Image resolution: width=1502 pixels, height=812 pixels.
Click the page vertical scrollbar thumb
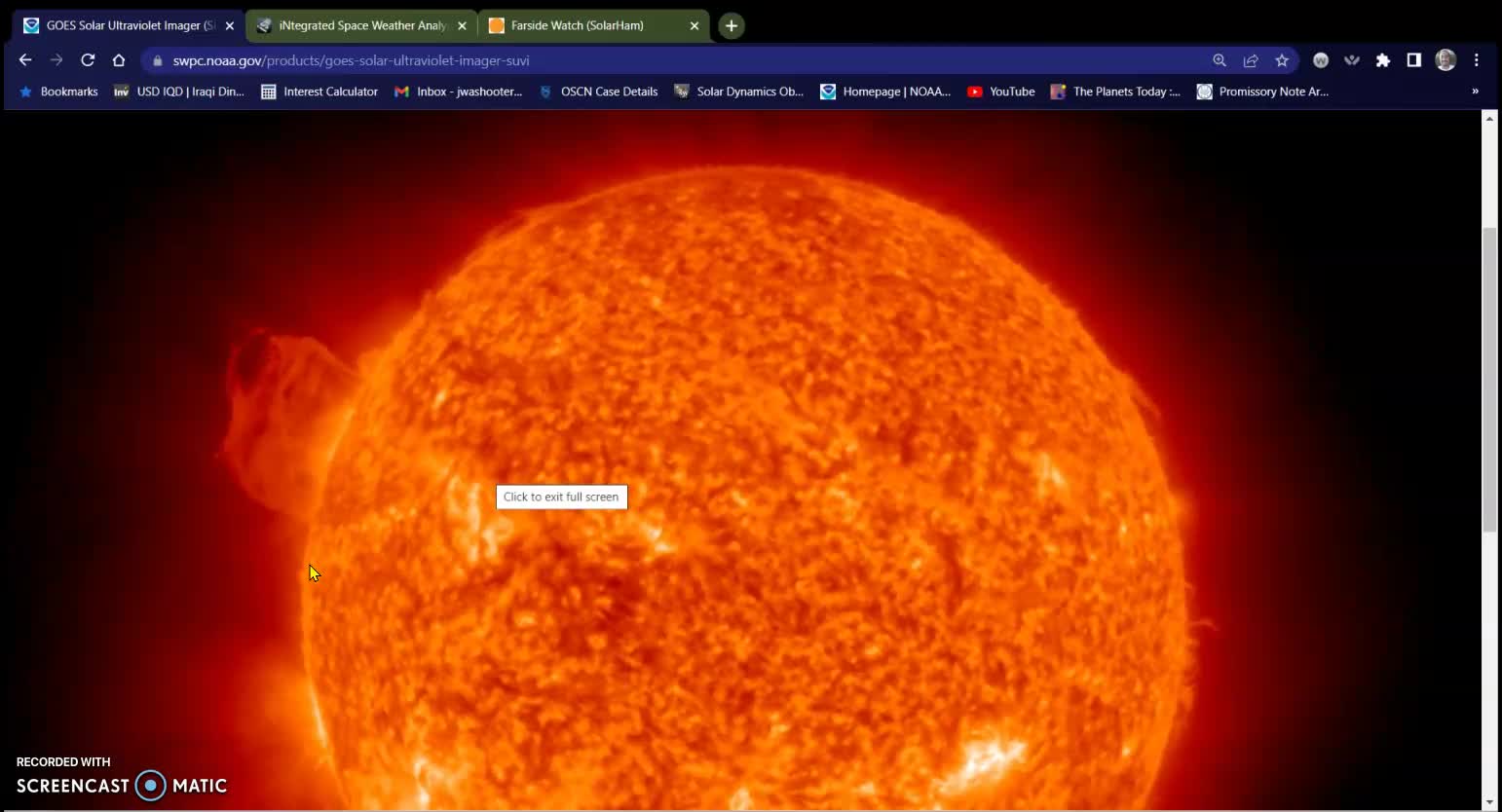(1488, 379)
